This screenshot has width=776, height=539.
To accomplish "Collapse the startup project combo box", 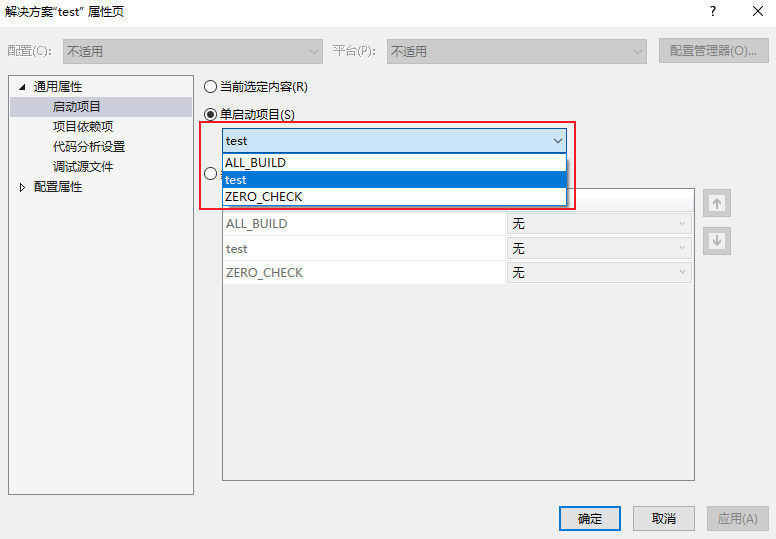I will [558, 141].
